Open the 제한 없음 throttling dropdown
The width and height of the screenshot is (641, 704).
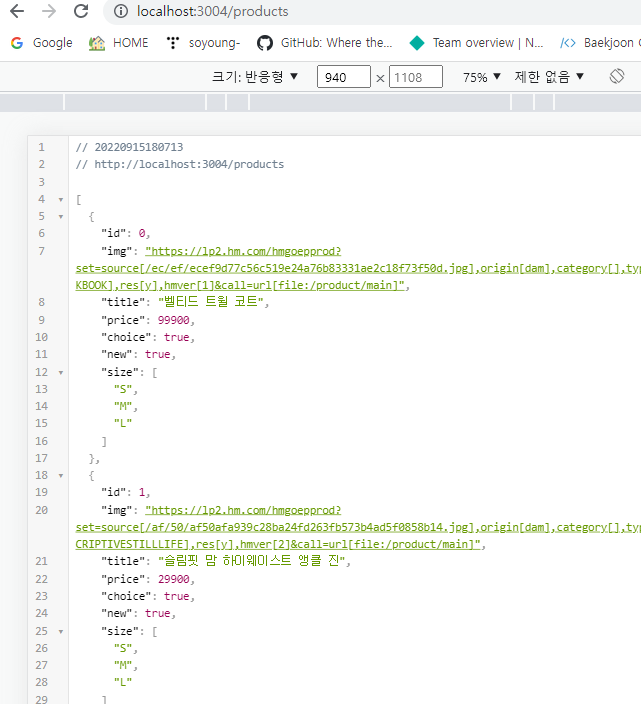click(549, 77)
